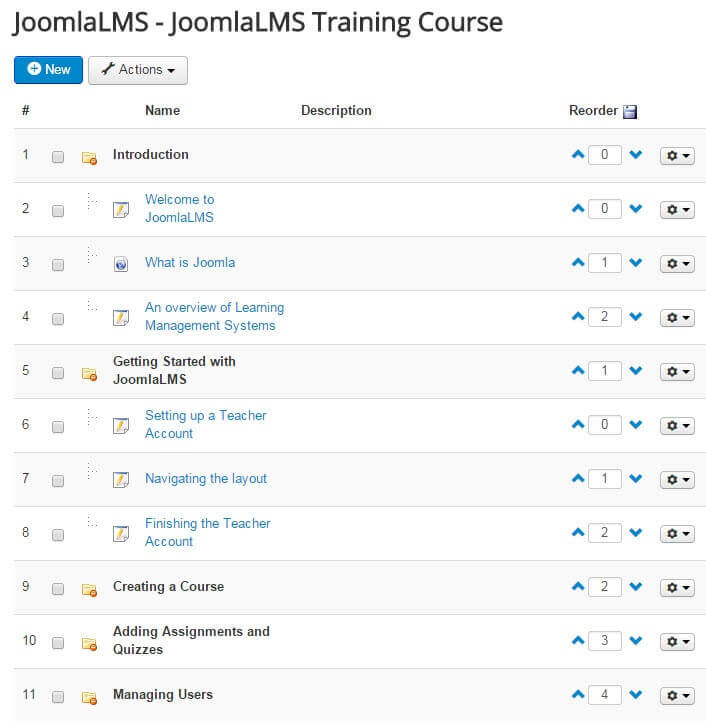This screenshot has height=723, width=706.
Task: Select the Welcome to JoomlaLMS checkbox
Action: [x=58, y=211]
